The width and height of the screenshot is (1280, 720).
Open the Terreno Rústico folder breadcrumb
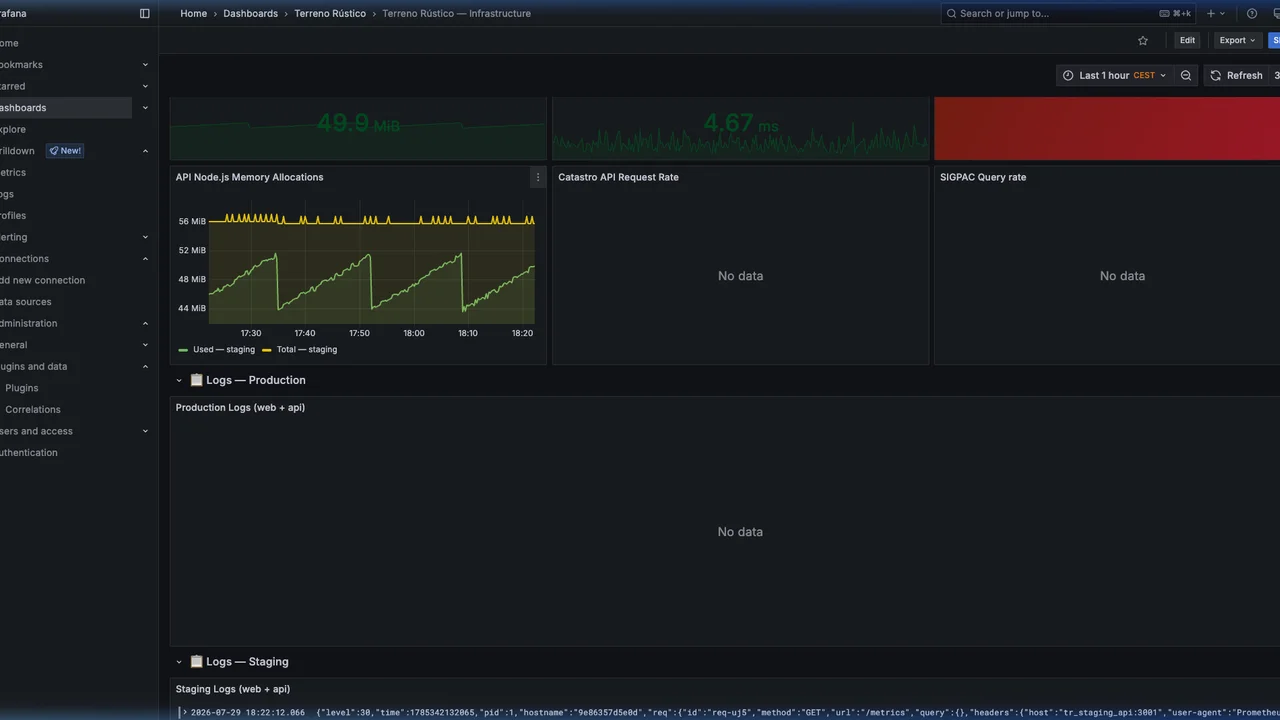[330, 14]
